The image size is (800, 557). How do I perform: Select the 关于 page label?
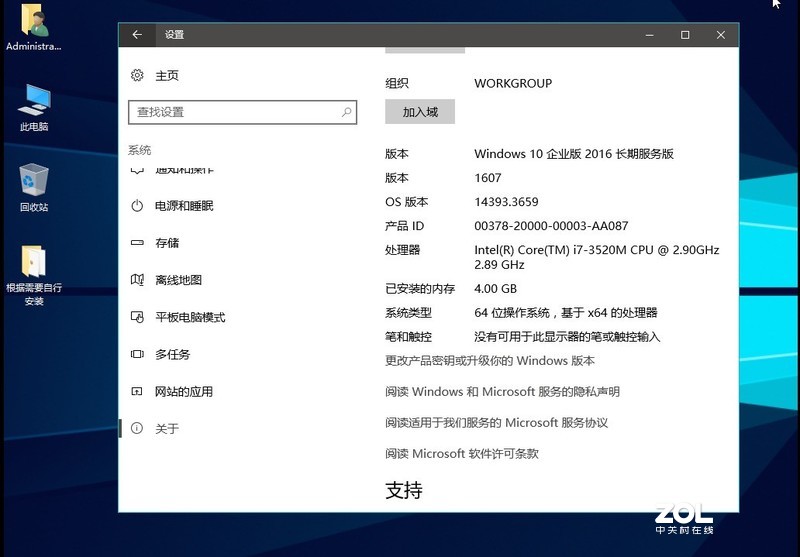[x=167, y=428]
